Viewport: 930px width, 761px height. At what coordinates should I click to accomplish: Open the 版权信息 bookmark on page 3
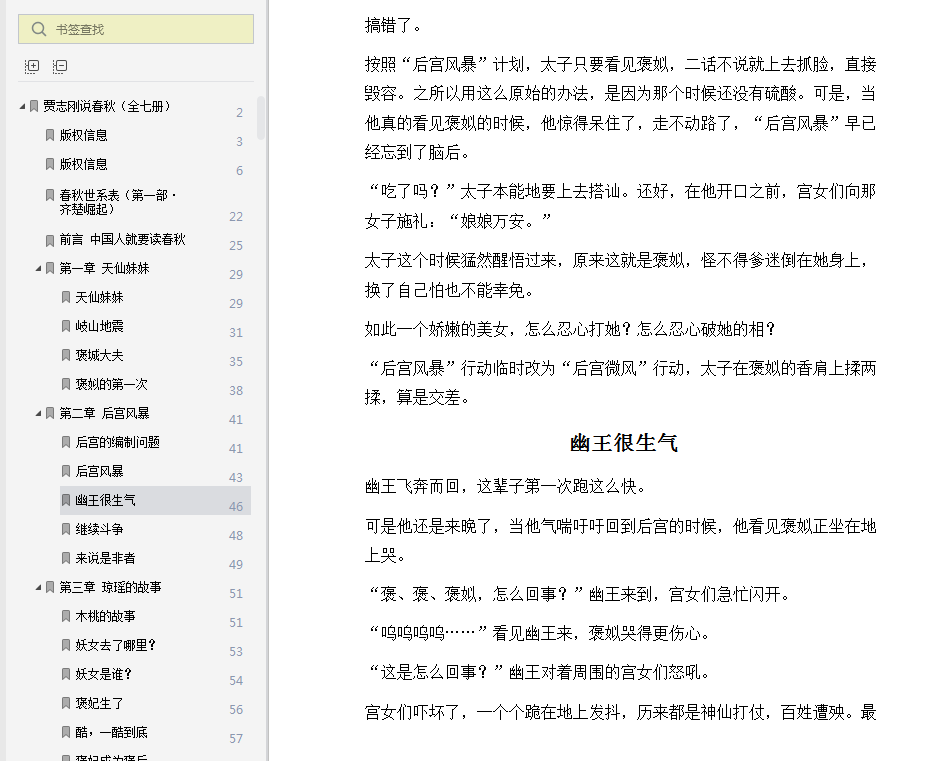pos(84,135)
